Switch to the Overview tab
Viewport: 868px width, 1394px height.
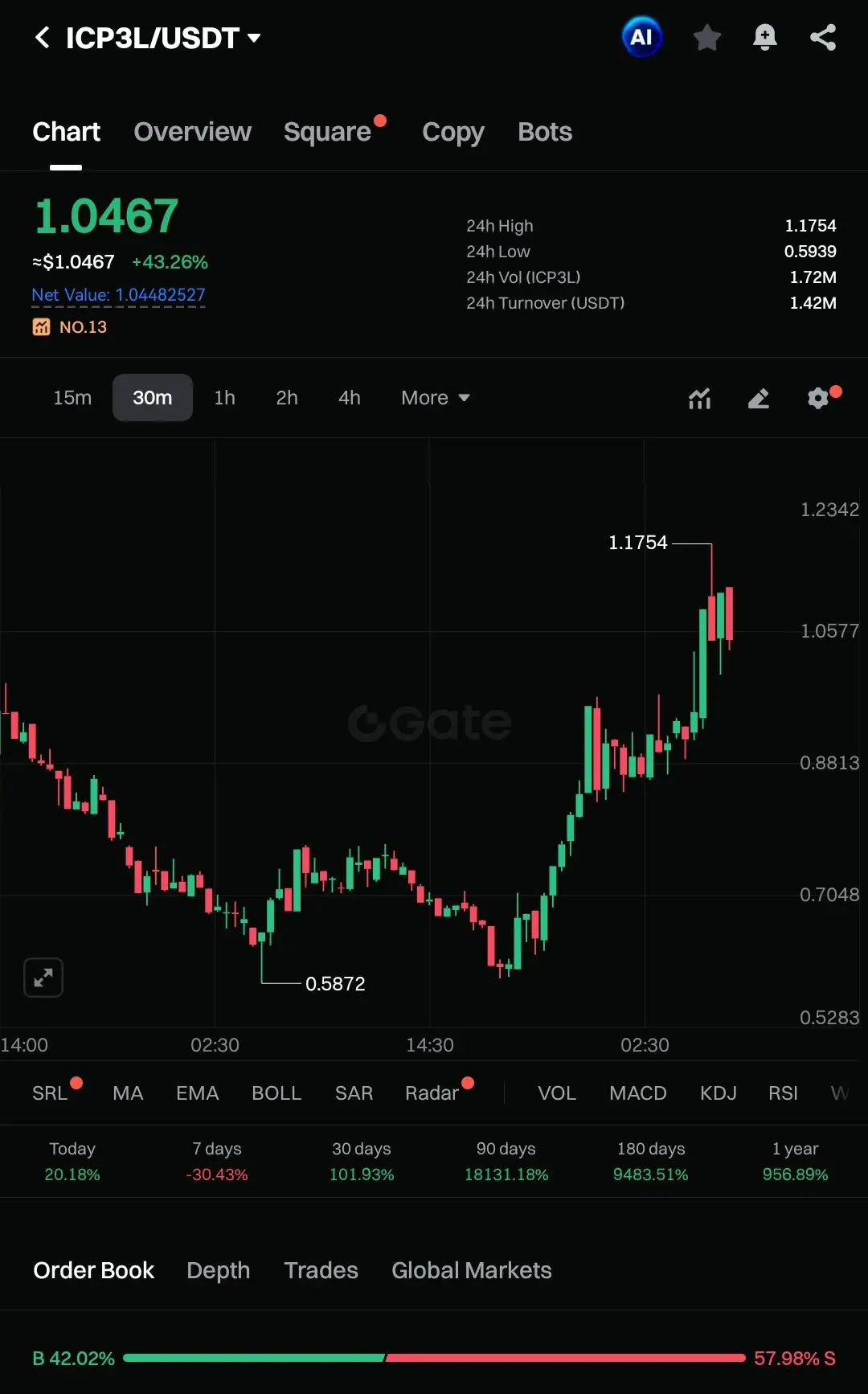(x=192, y=132)
